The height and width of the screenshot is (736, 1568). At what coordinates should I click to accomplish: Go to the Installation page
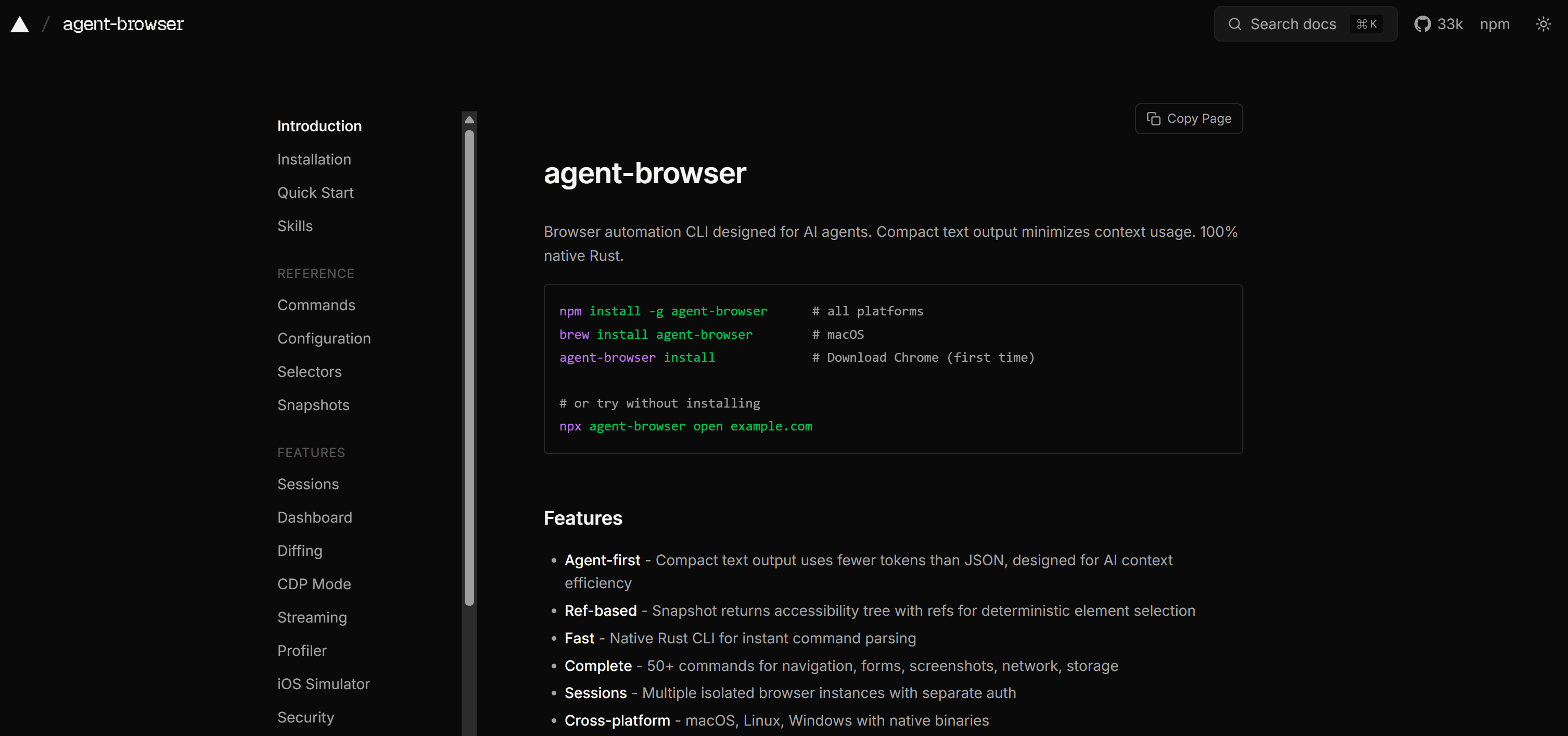(314, 159)
